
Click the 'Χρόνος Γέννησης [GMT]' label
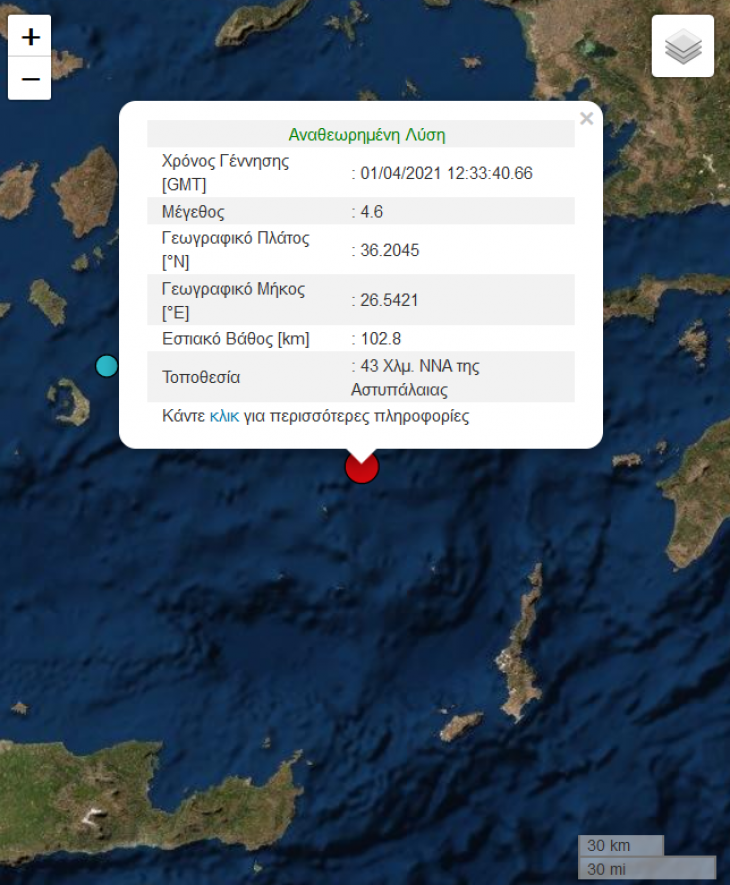click(225, 173)
